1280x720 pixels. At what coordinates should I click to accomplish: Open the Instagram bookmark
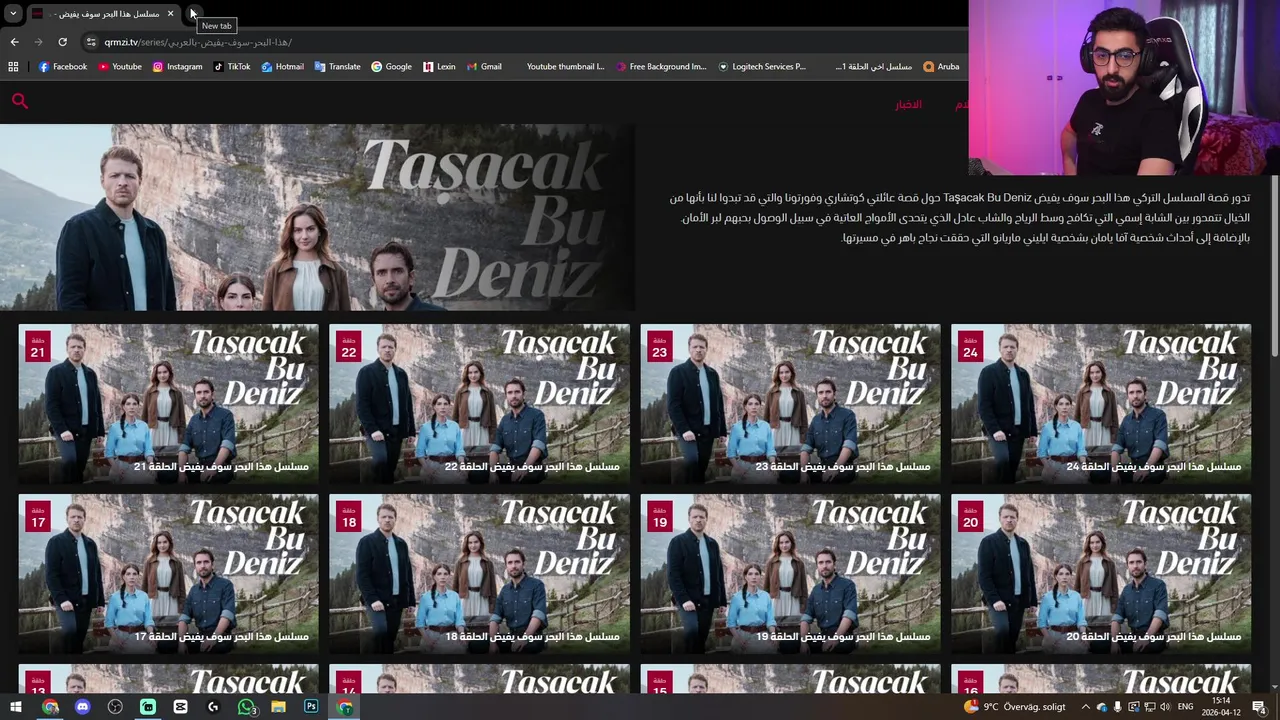click(177, 67)
